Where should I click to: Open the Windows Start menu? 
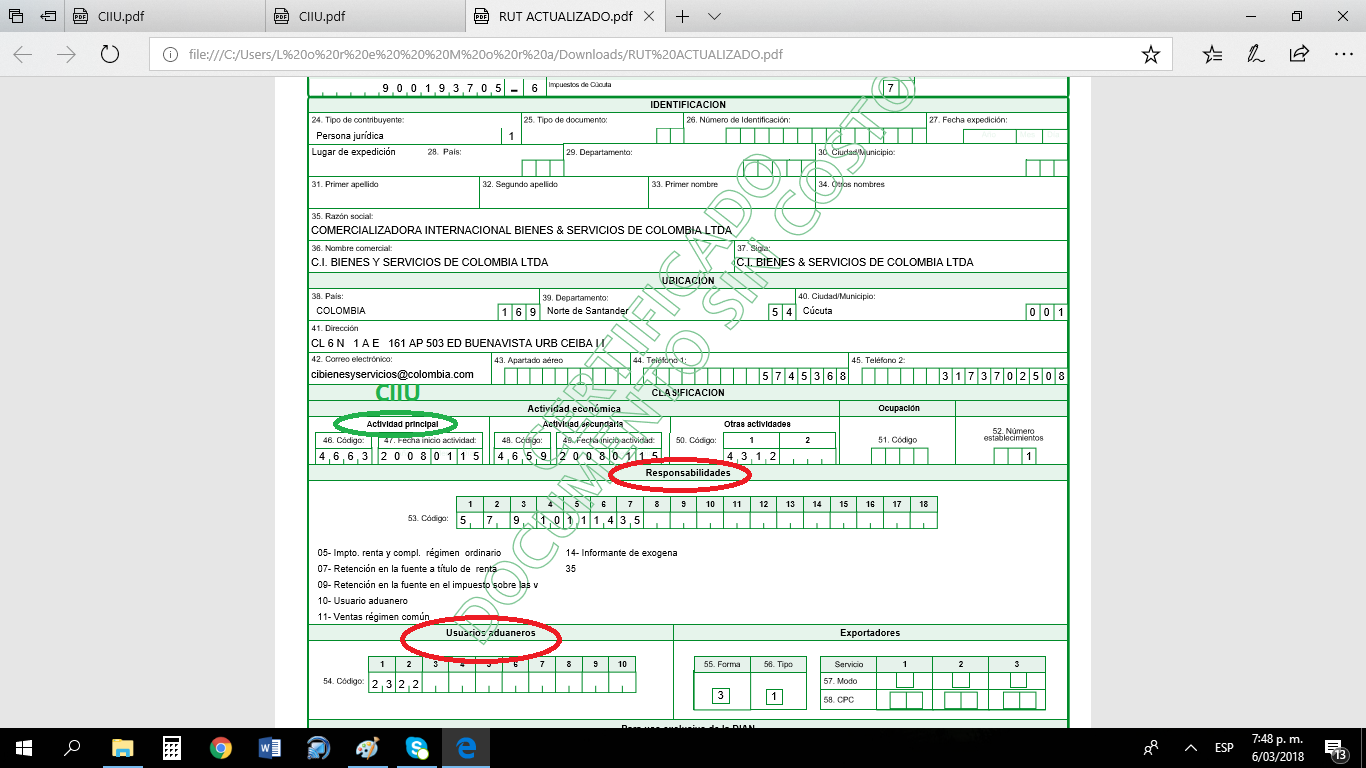24,747
